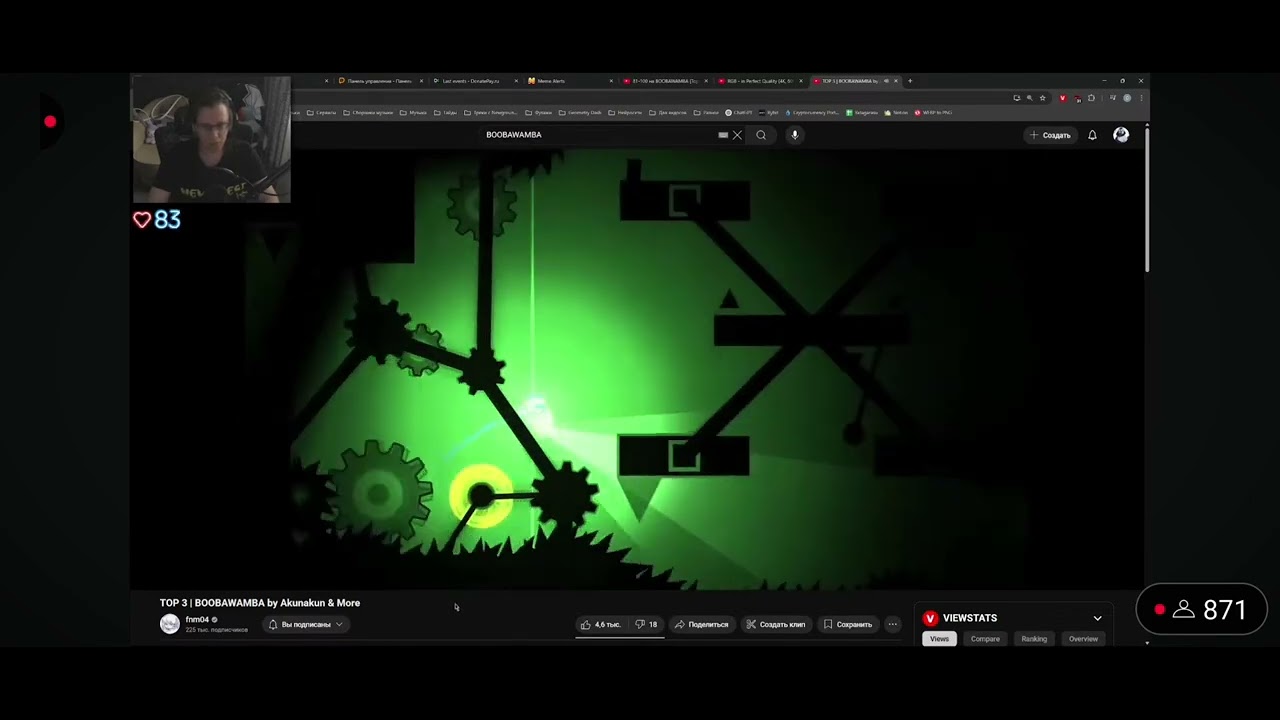Viewport: 1280px width, 720px height.
Task: Open the "ChatGPT" bookmark
Action: tap(739, 113)
